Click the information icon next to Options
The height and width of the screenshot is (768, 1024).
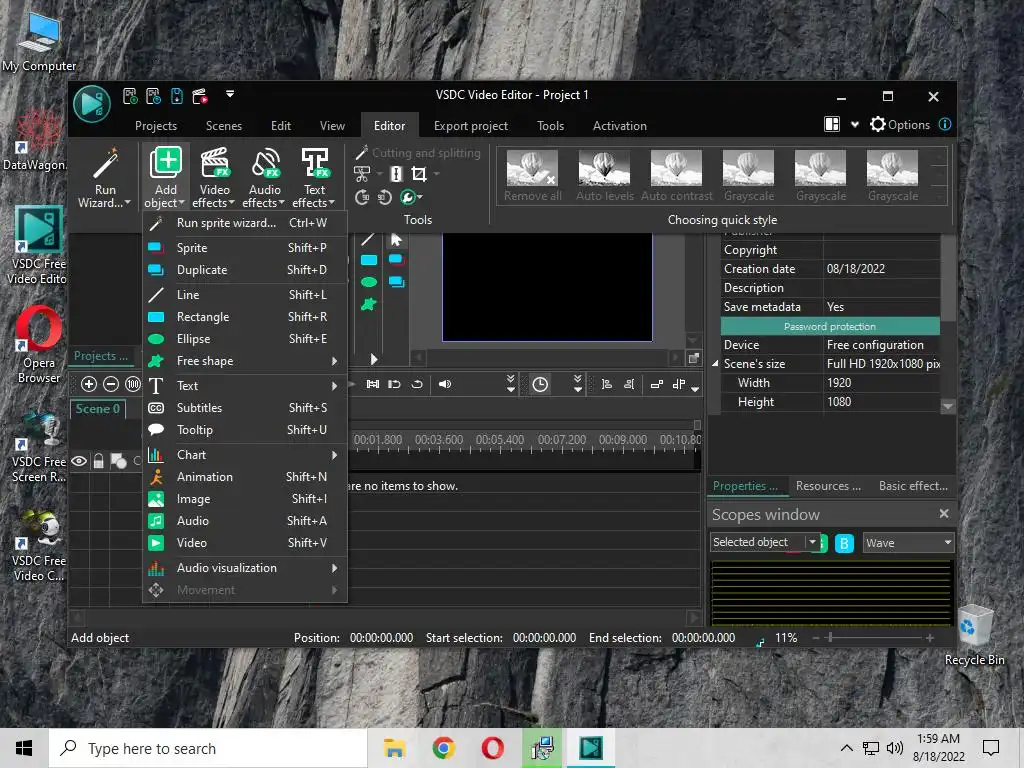[x=945, y=124]
